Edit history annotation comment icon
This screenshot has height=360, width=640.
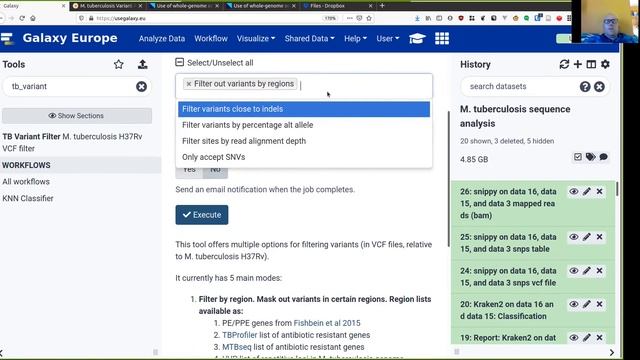coord(603,157)
